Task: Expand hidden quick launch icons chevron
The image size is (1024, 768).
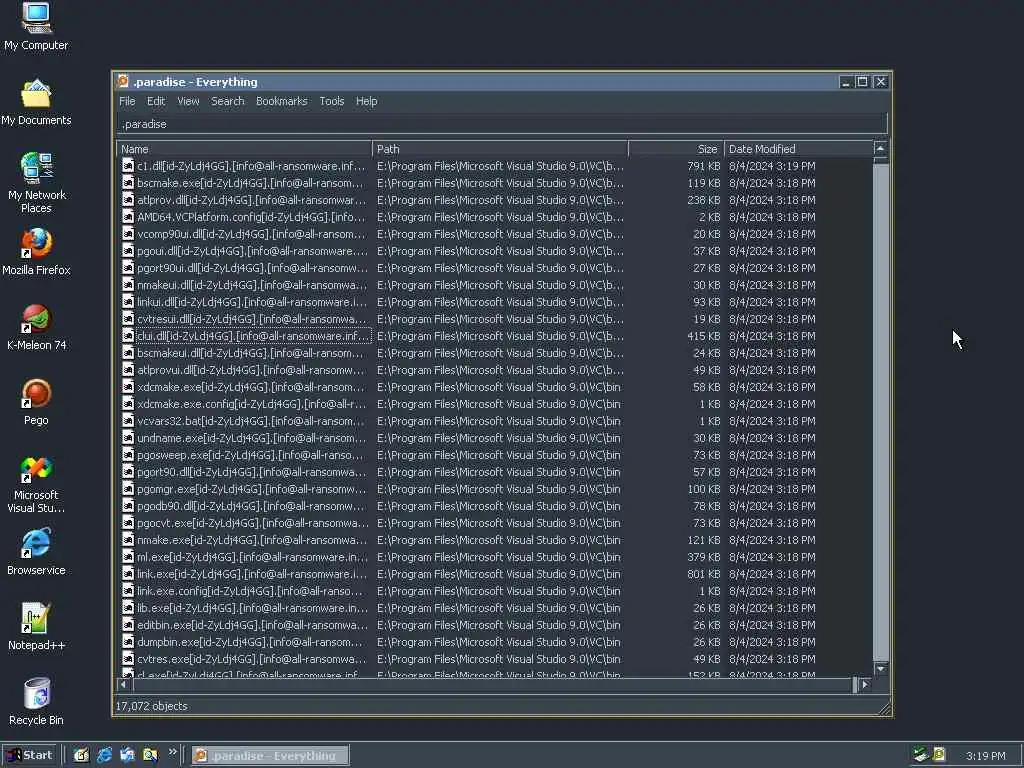Action: 172,752
